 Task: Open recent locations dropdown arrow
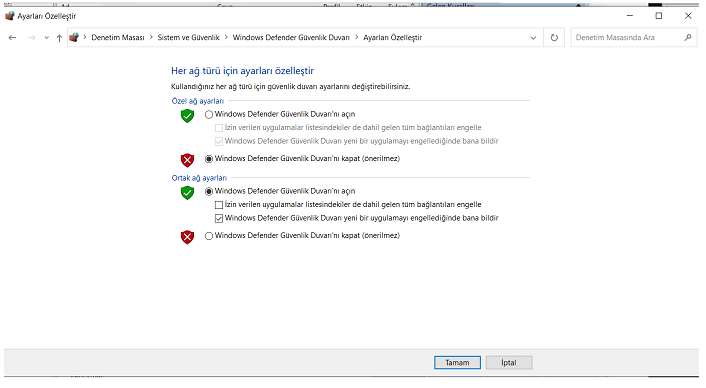[x=46, y=38]
